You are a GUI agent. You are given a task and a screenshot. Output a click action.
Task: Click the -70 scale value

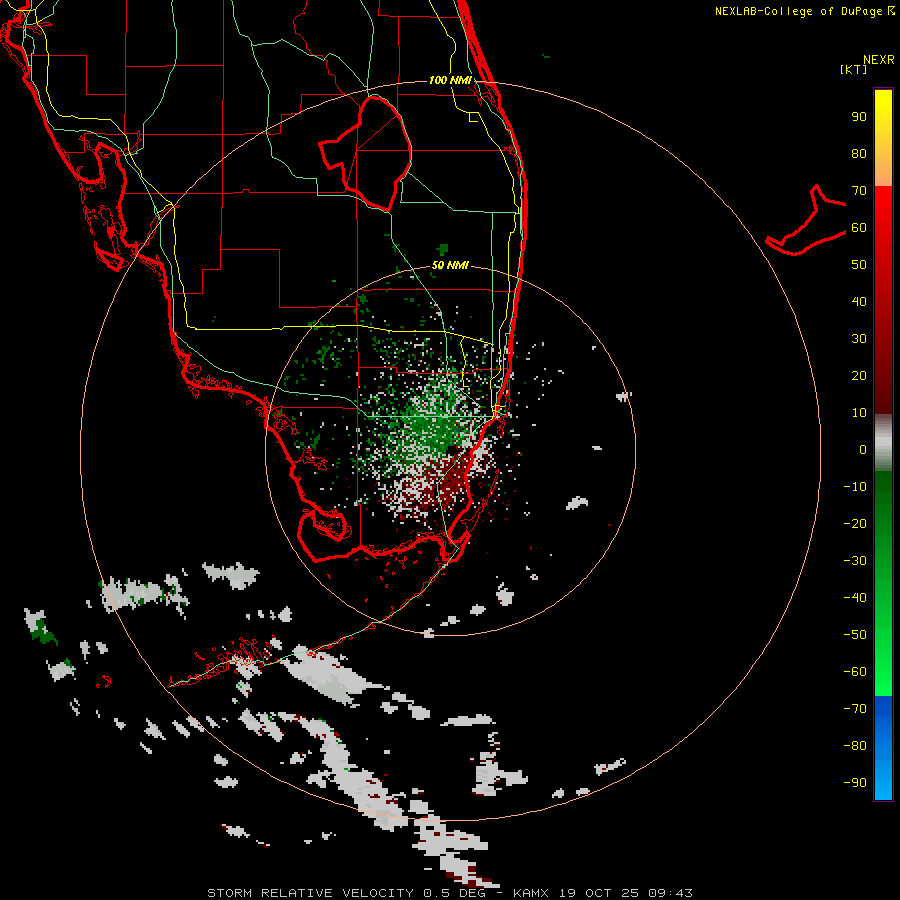(855, 708)
